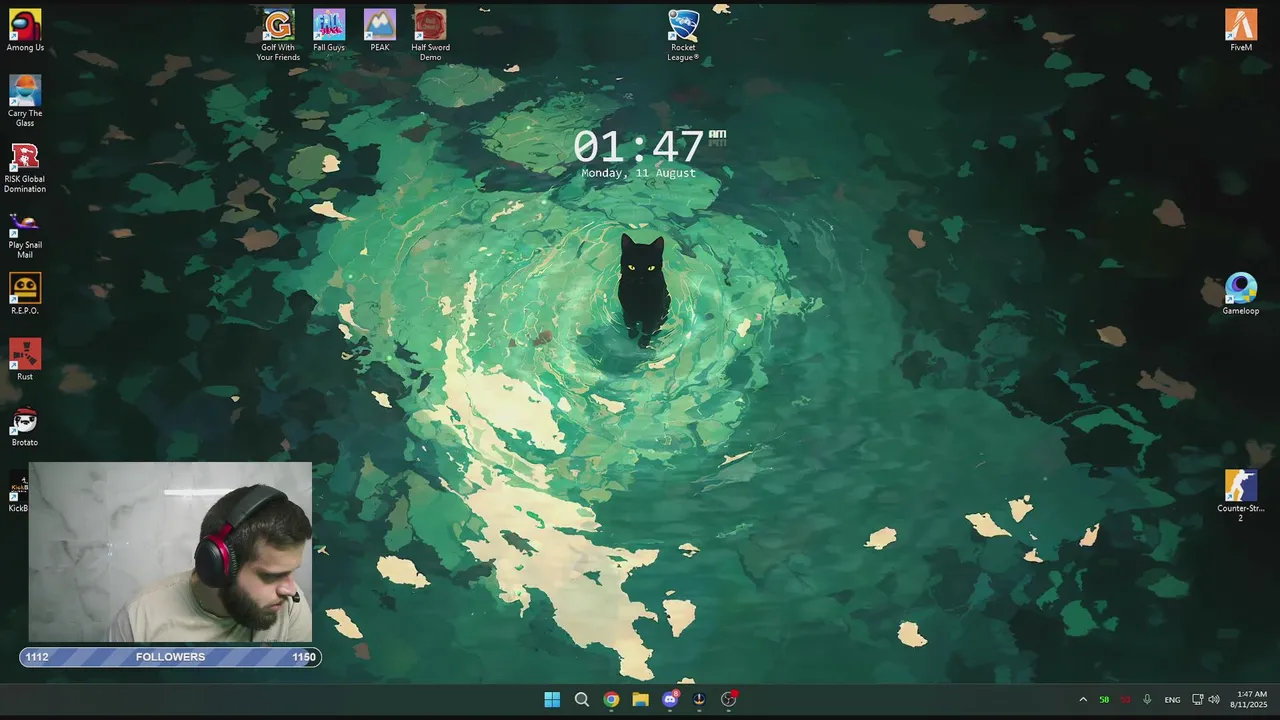Open the Windows Start menu
1280x720 pixels.
pyautogui.click(x=552, y=699)
